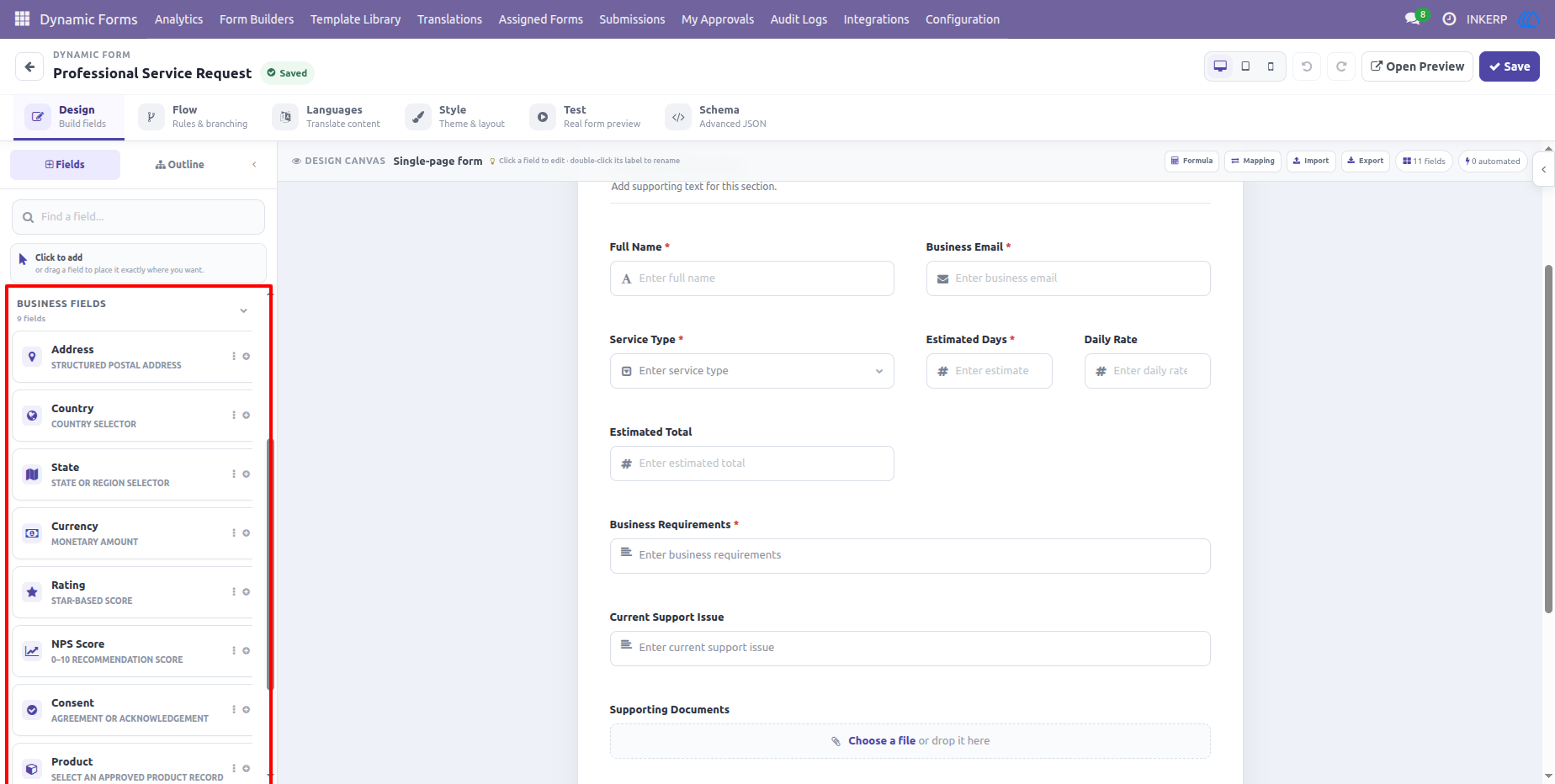
Task: Click the Find a field search box
Action: point(138,217)
